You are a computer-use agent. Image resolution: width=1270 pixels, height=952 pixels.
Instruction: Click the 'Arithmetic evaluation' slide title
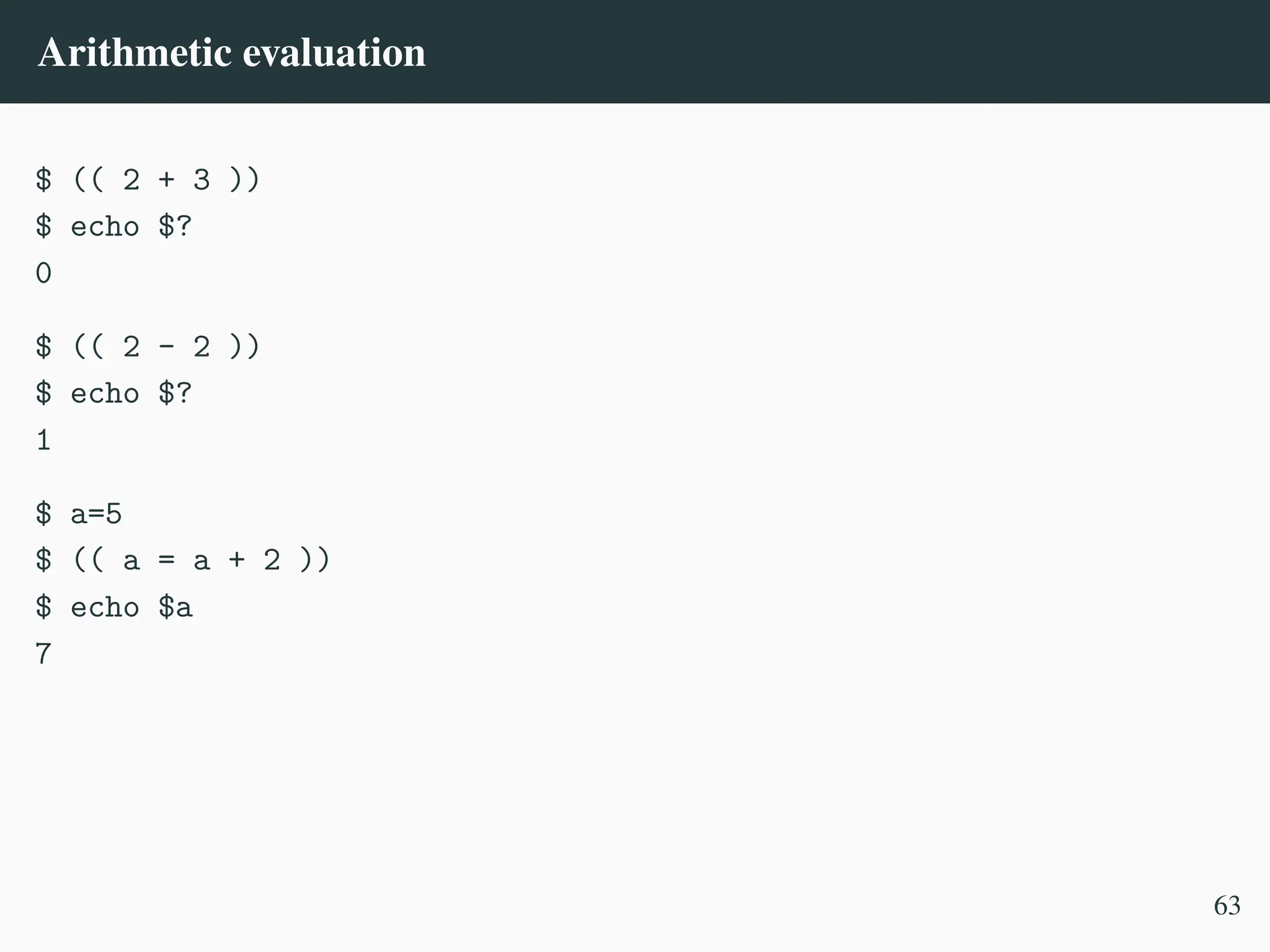(231, 53)
